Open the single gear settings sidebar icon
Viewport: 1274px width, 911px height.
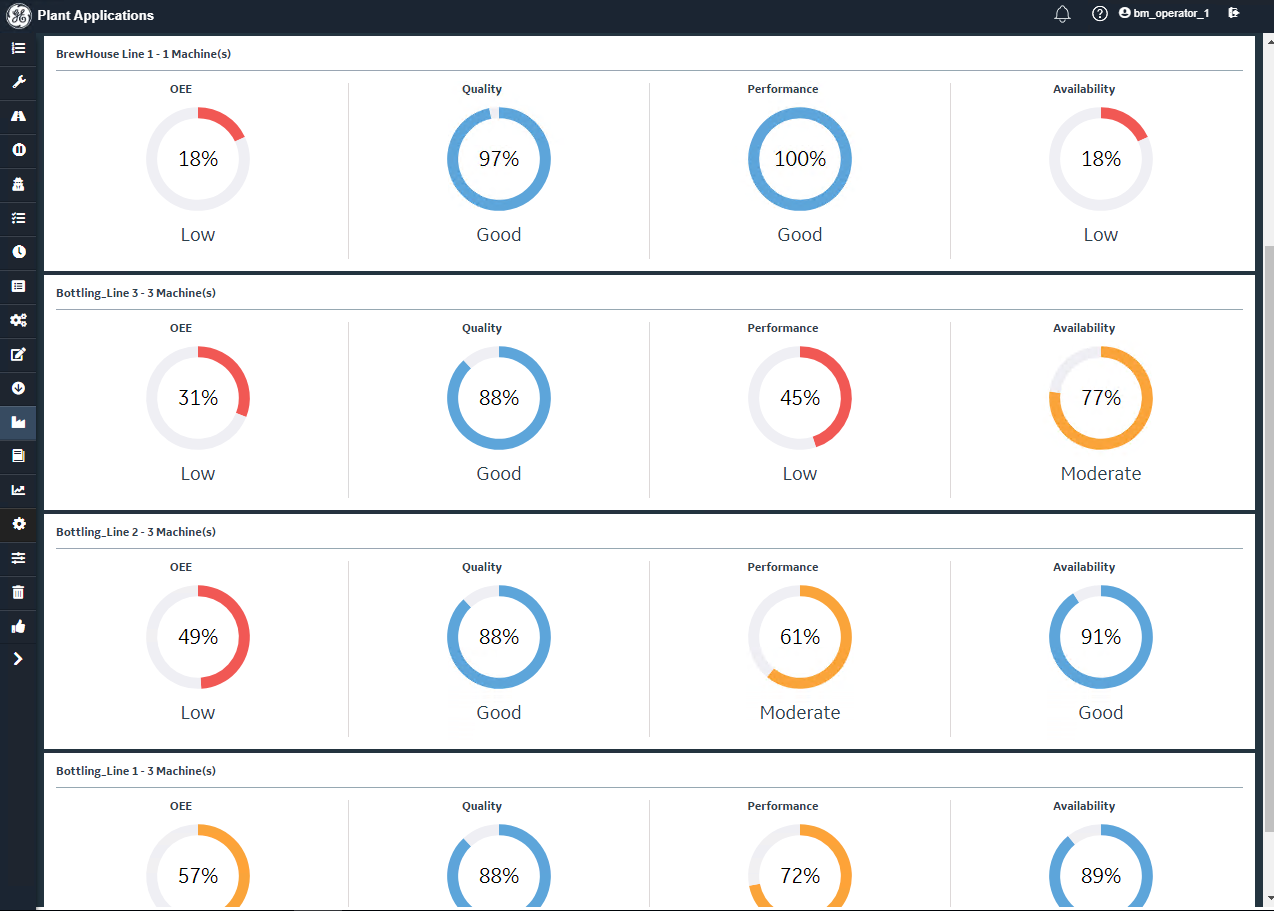click(x=18, y=524)
